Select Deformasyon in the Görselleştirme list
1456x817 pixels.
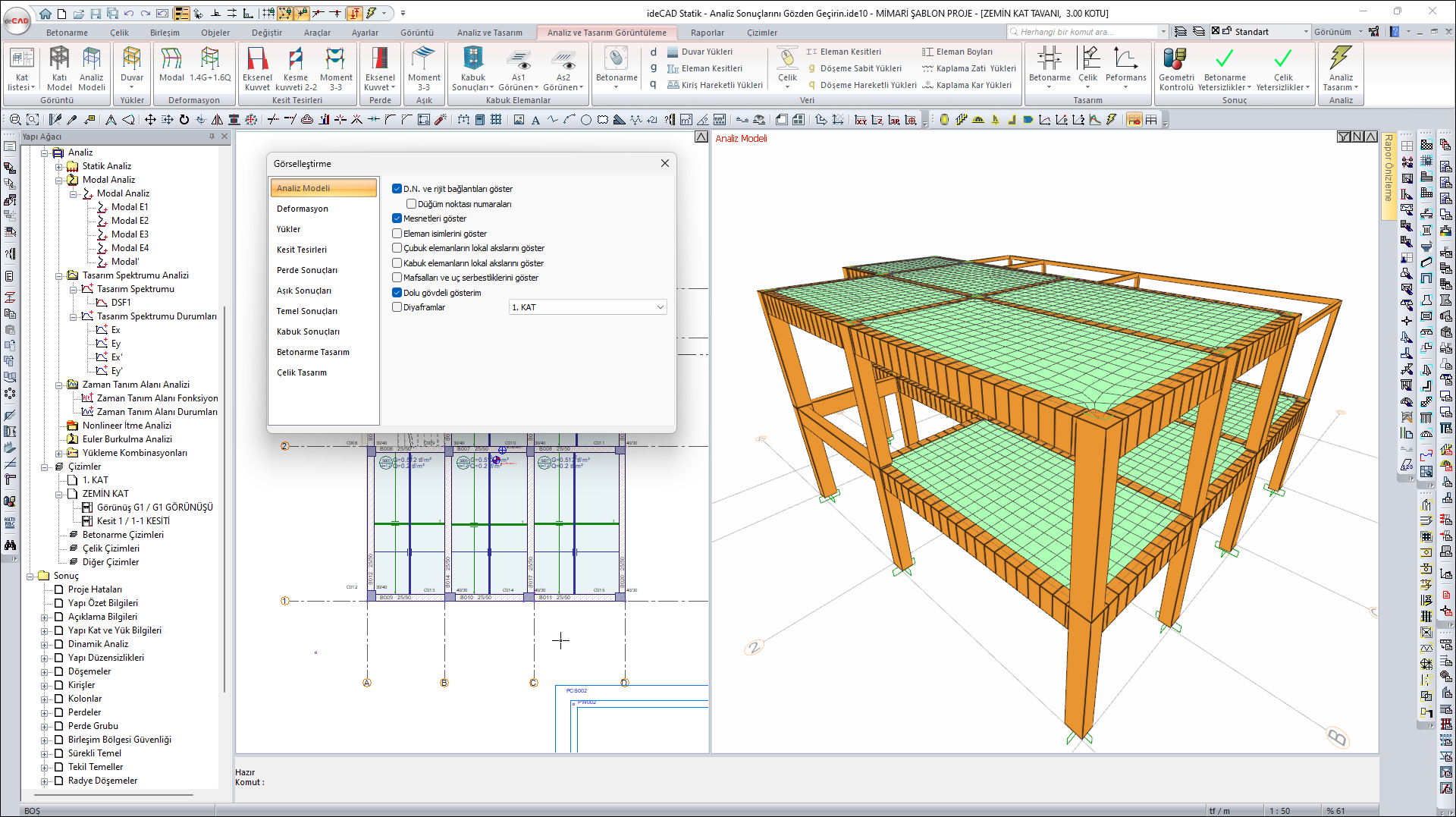point(303,209)
